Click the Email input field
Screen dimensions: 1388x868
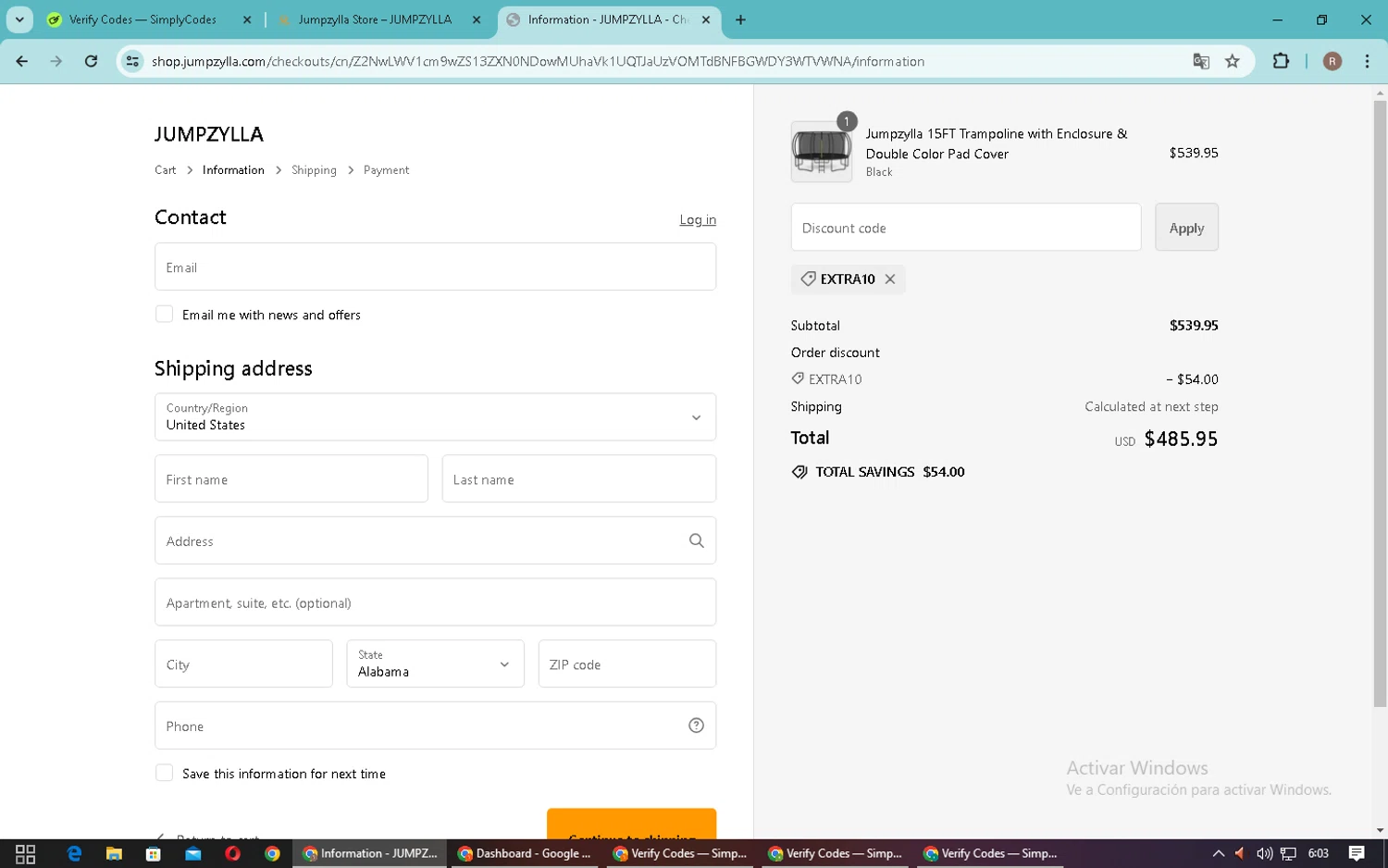coord(435,267)
